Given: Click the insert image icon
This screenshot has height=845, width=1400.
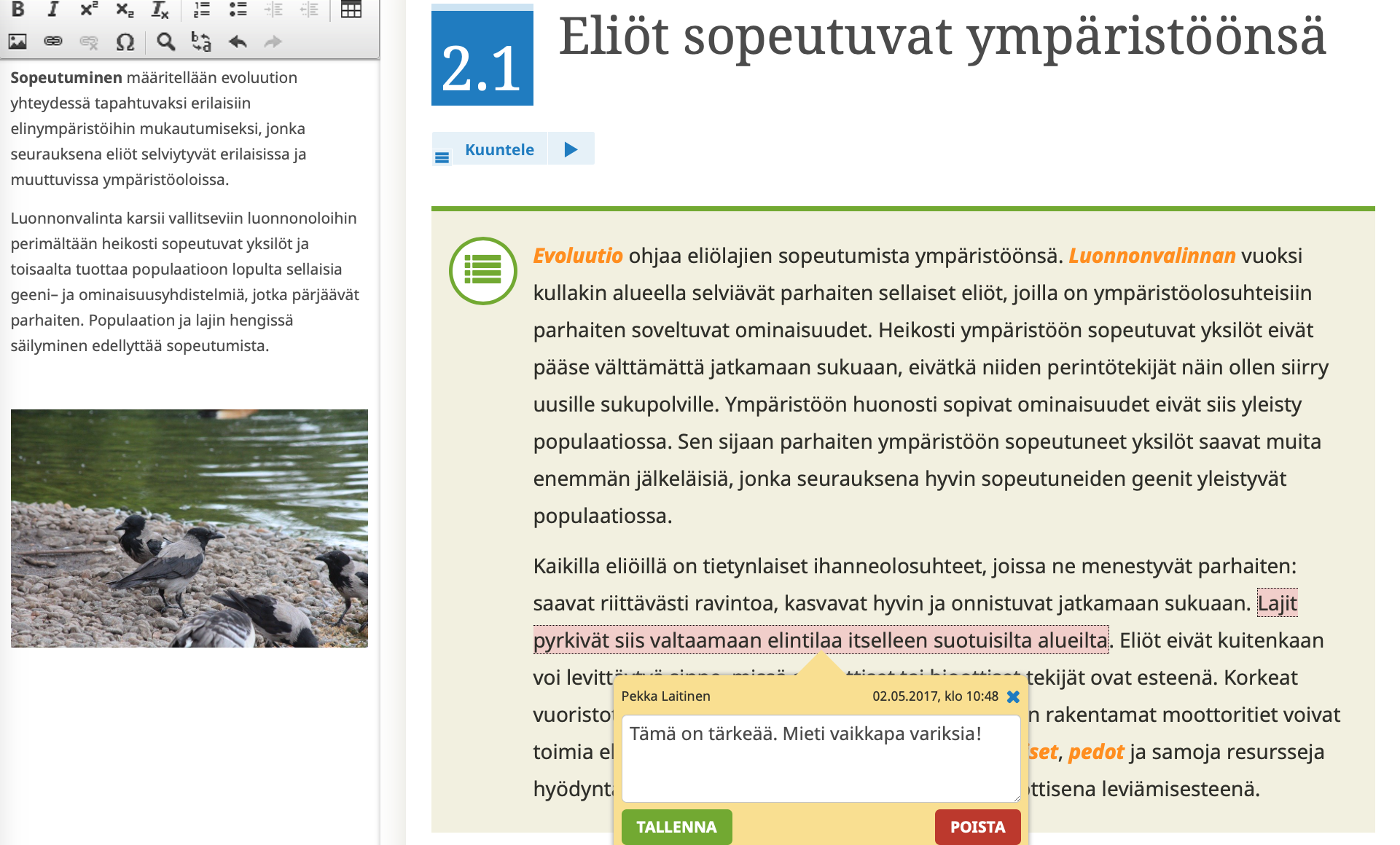Looking at the screenshot, I should coord(17,42).
